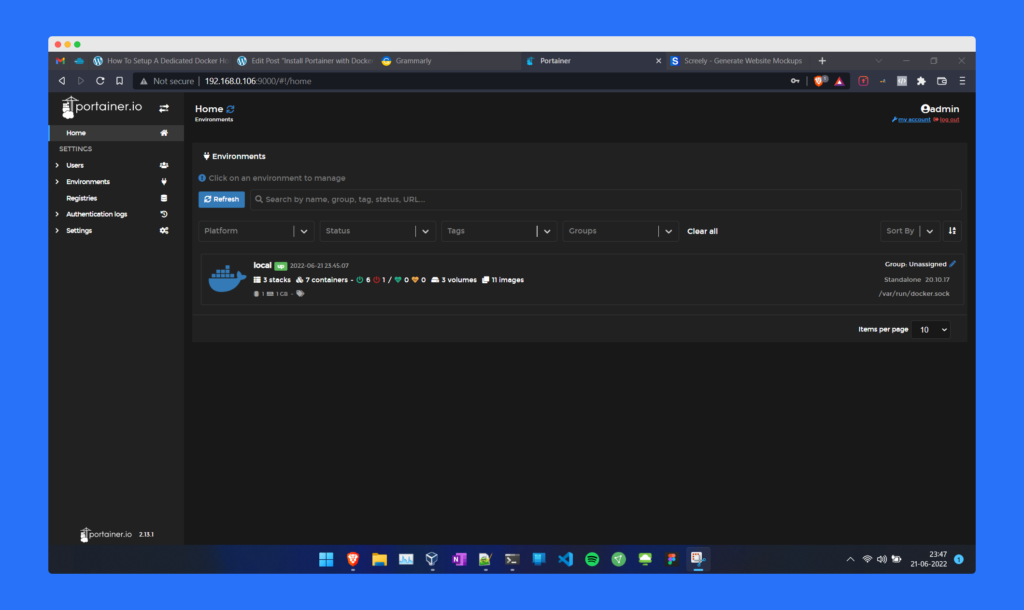Open the Status filter dropdown
This screenshot has width=1024, height=610.
coord(377,231)
